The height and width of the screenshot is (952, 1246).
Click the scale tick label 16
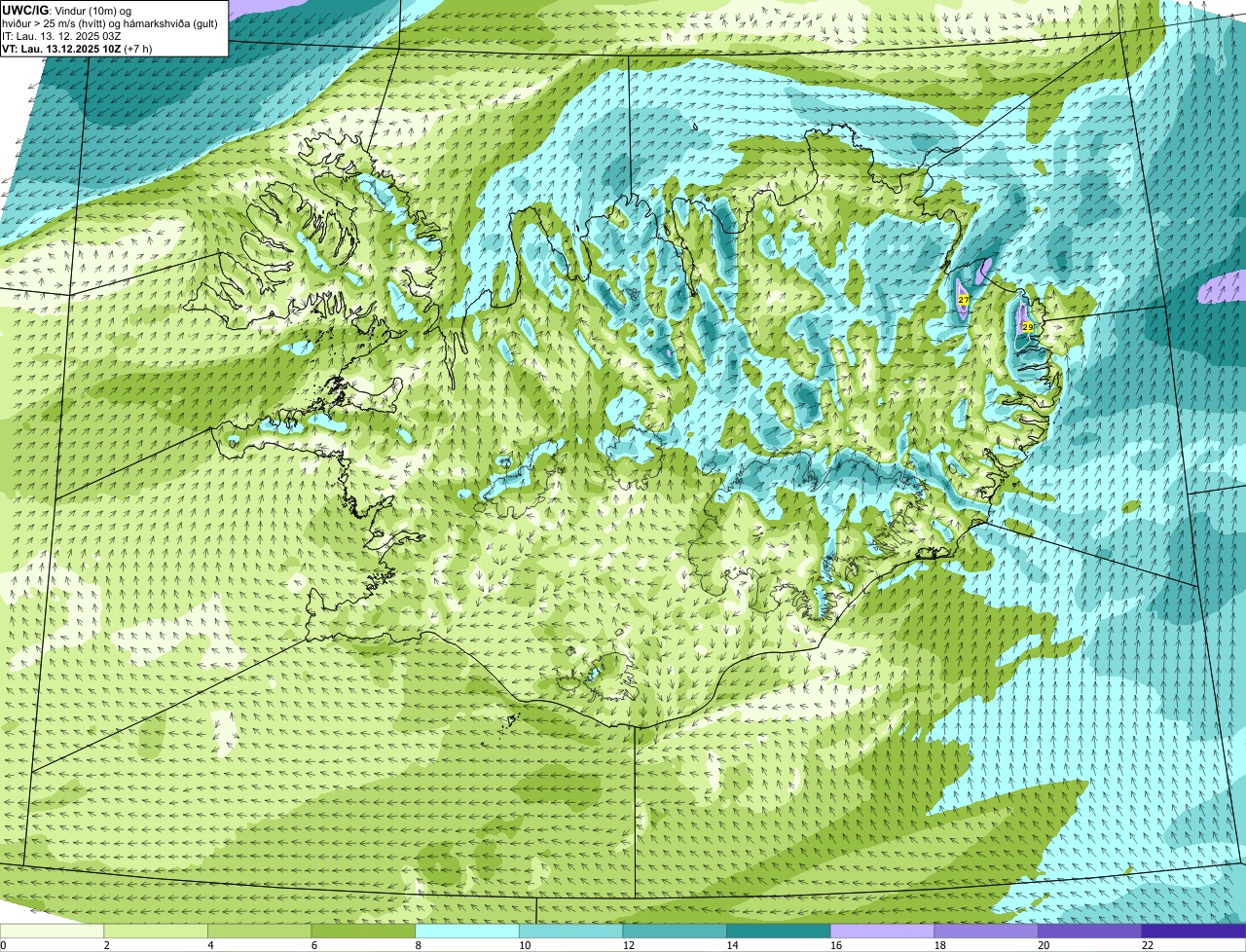[x=836, y=945]
